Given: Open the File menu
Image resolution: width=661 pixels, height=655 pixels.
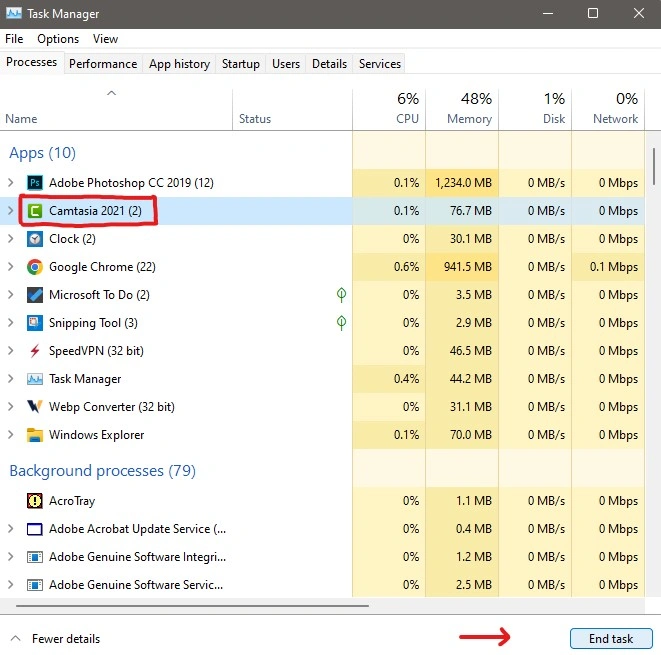Looking at the screenshot, I should click(x=14, y=39).
